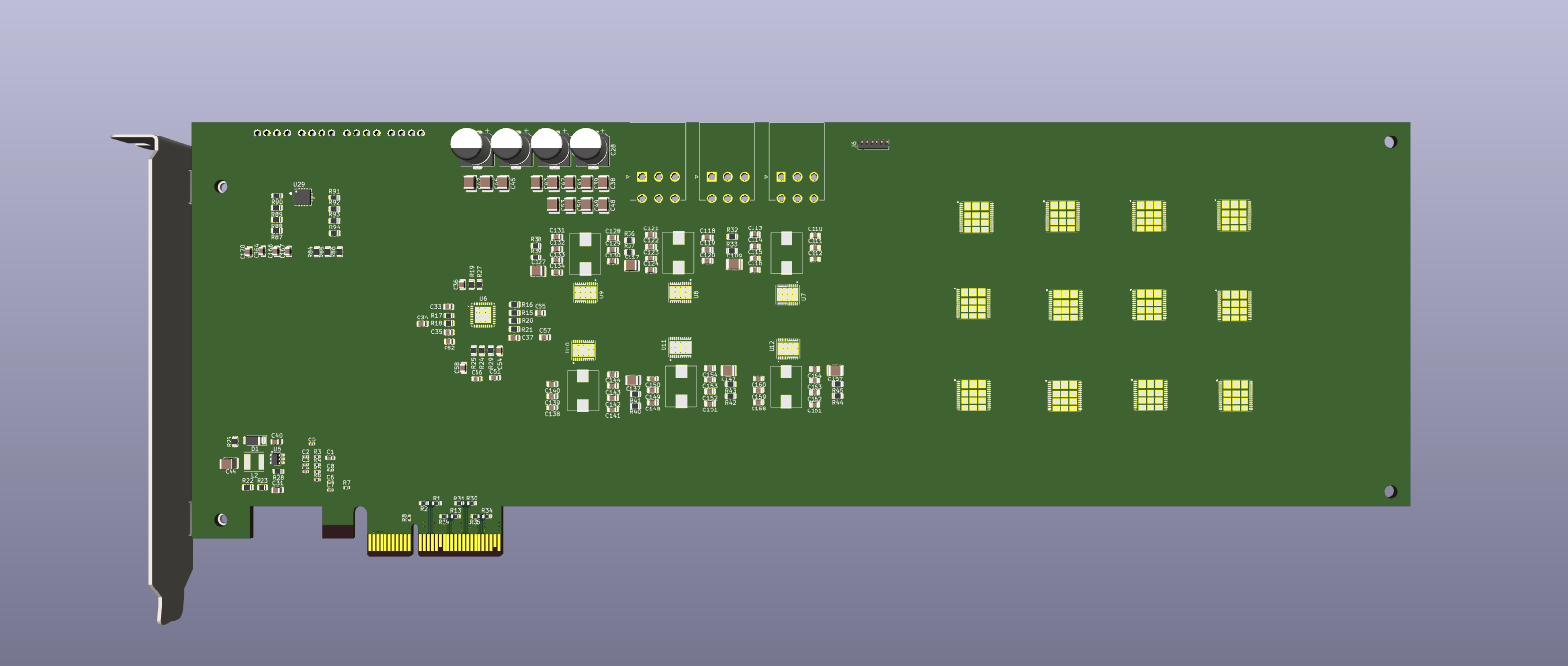Select the L2 inductor
This screenshot has width=1568, height=666.
click(255, 462)
